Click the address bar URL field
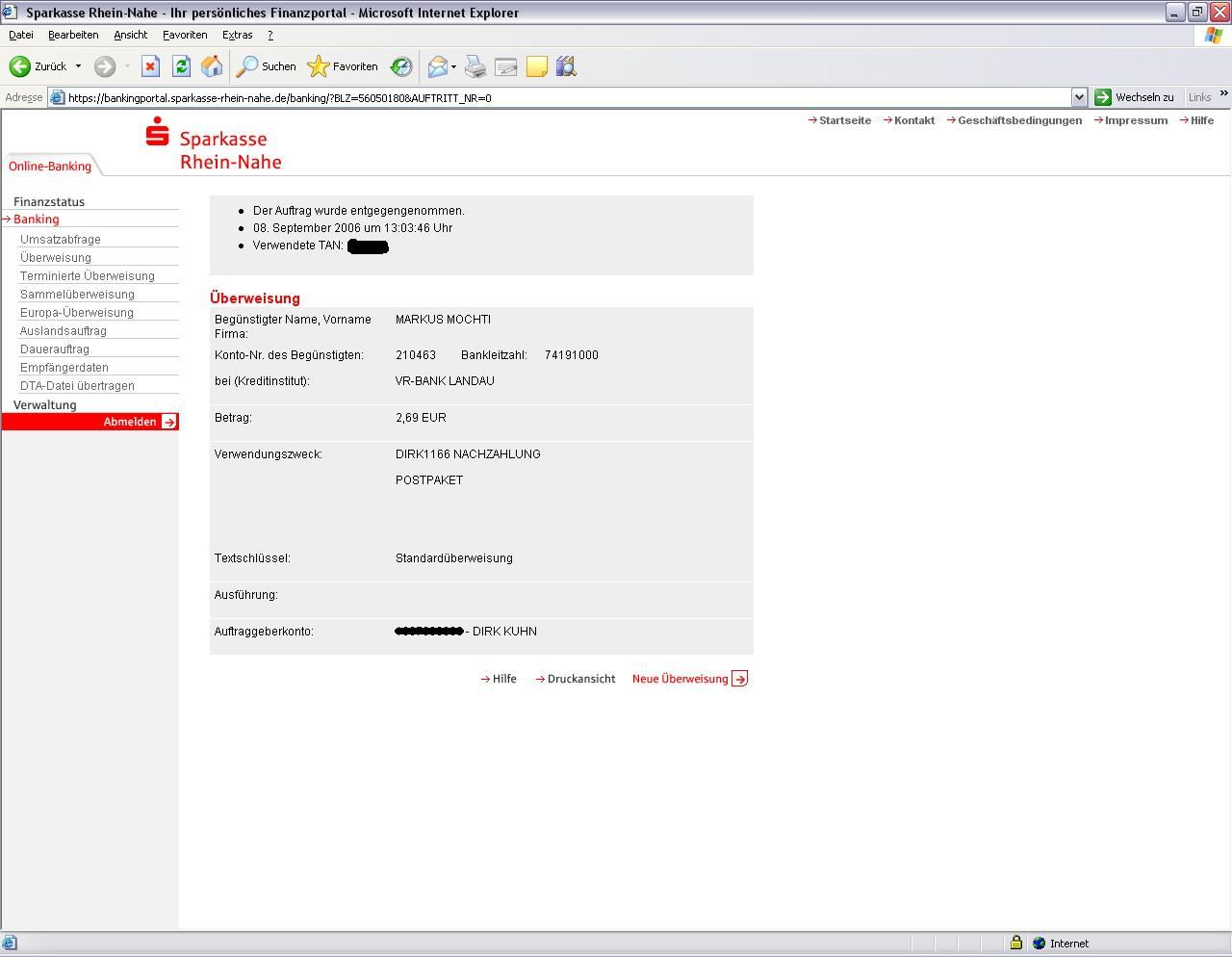 [x=568, y=97]
